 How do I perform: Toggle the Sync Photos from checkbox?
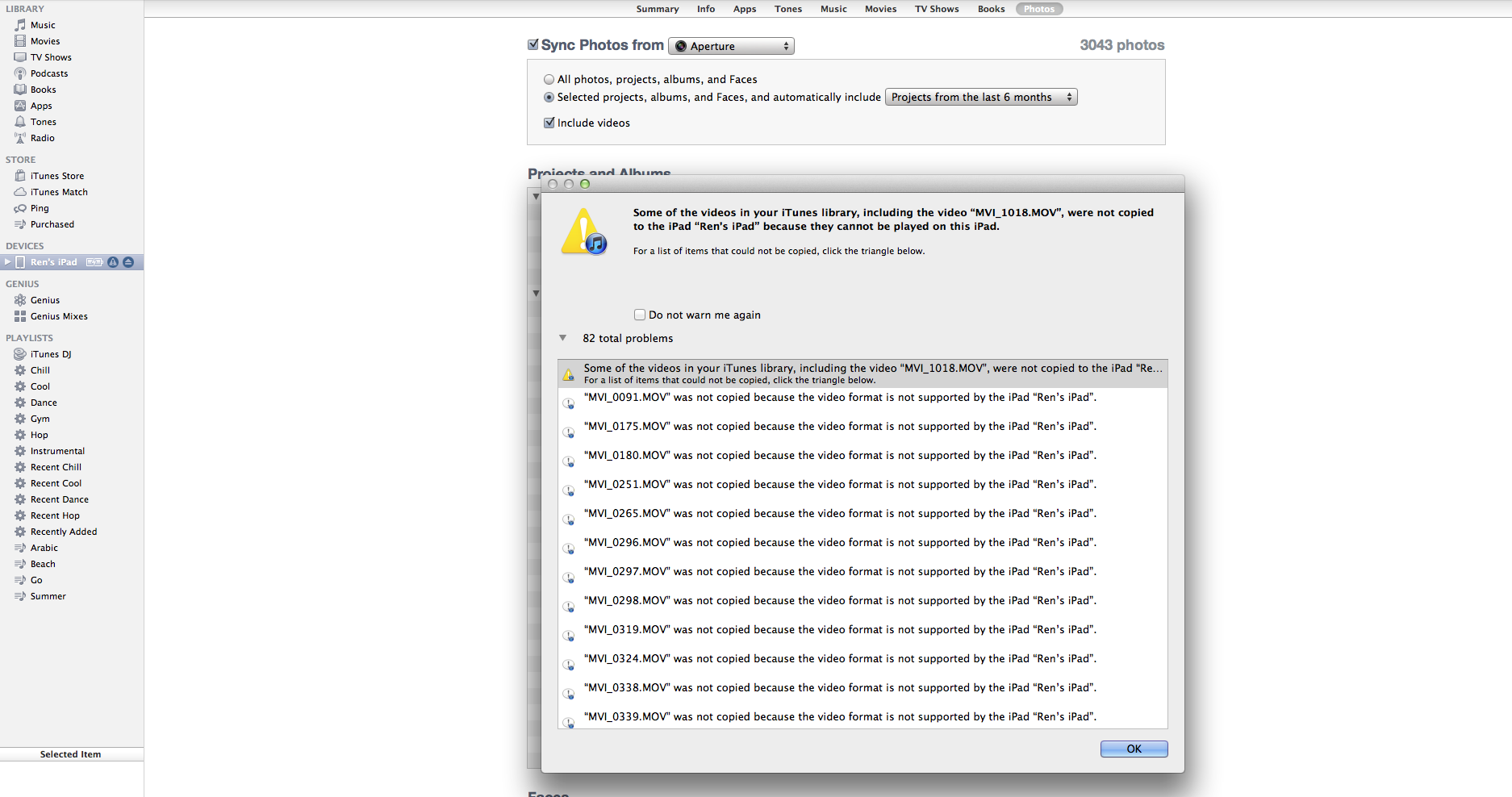pos(533,44)
